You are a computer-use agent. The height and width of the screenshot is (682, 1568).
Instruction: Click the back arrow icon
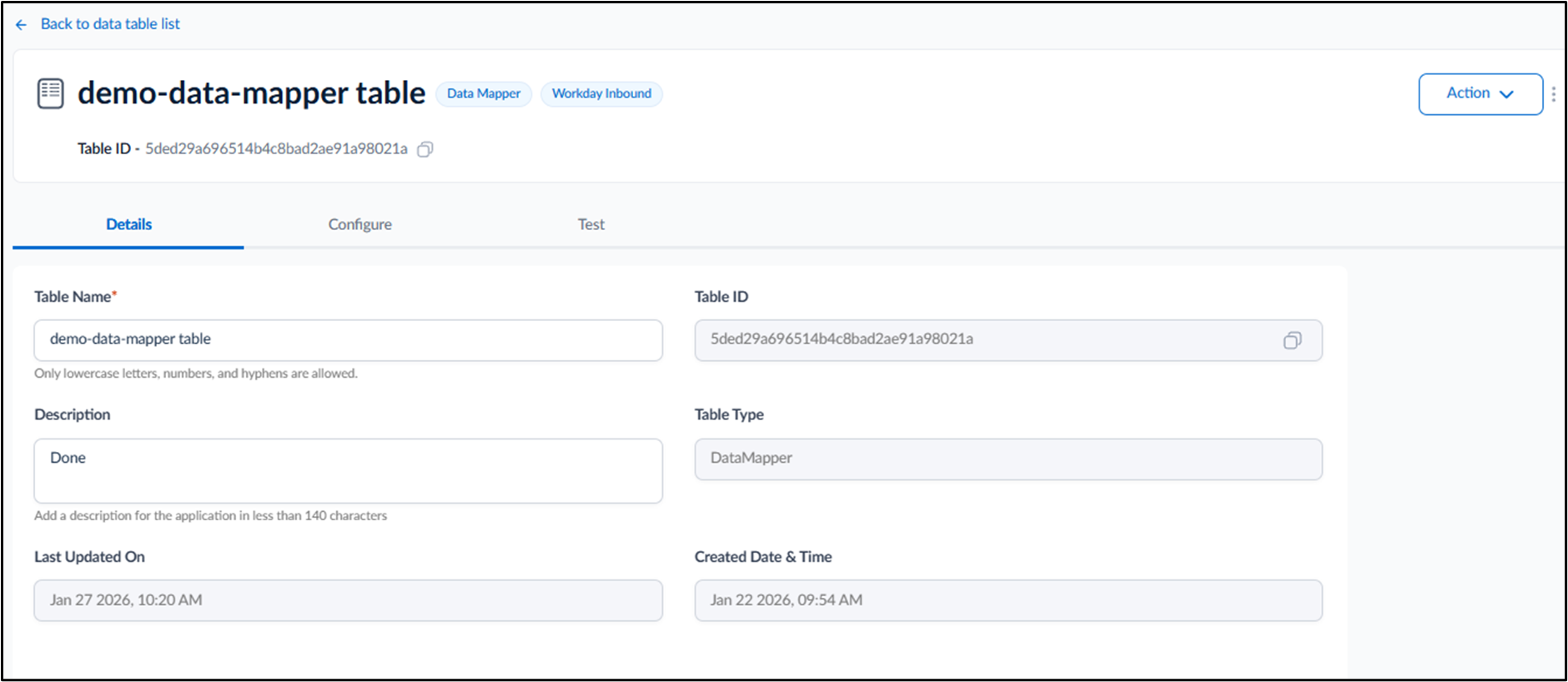21,25
